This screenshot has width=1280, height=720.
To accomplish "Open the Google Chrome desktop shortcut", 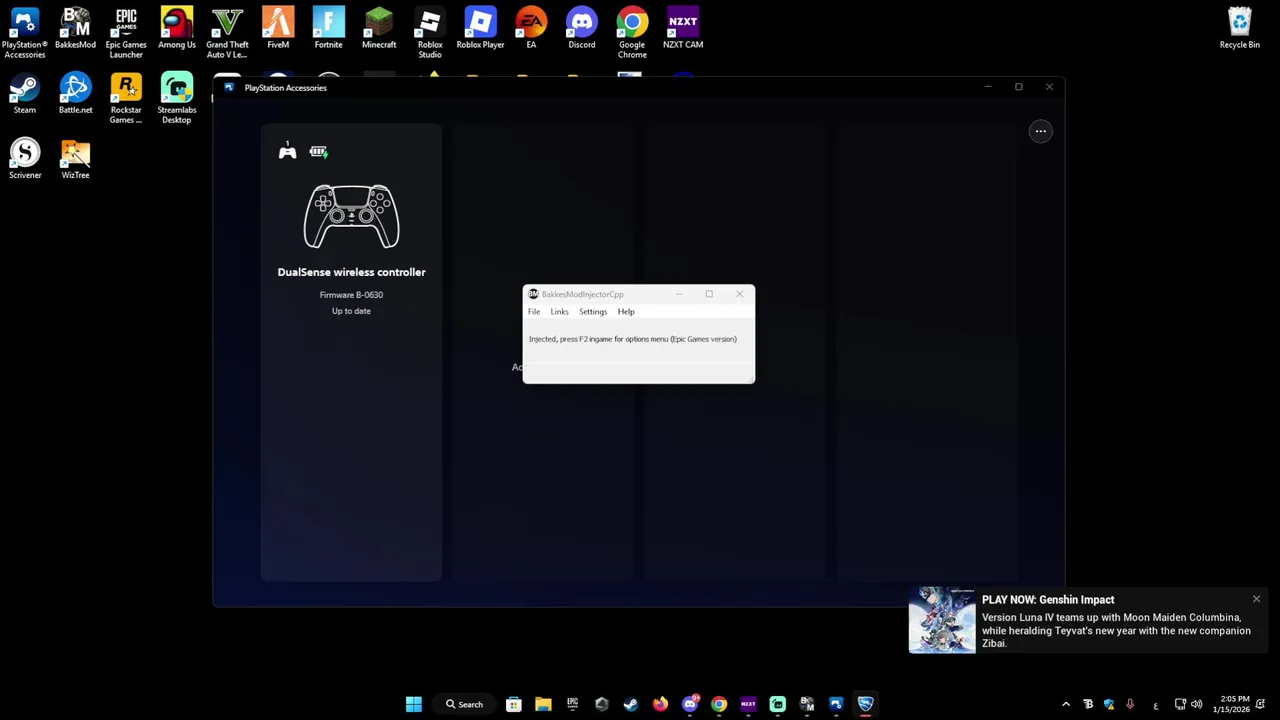I will [632, 32].
